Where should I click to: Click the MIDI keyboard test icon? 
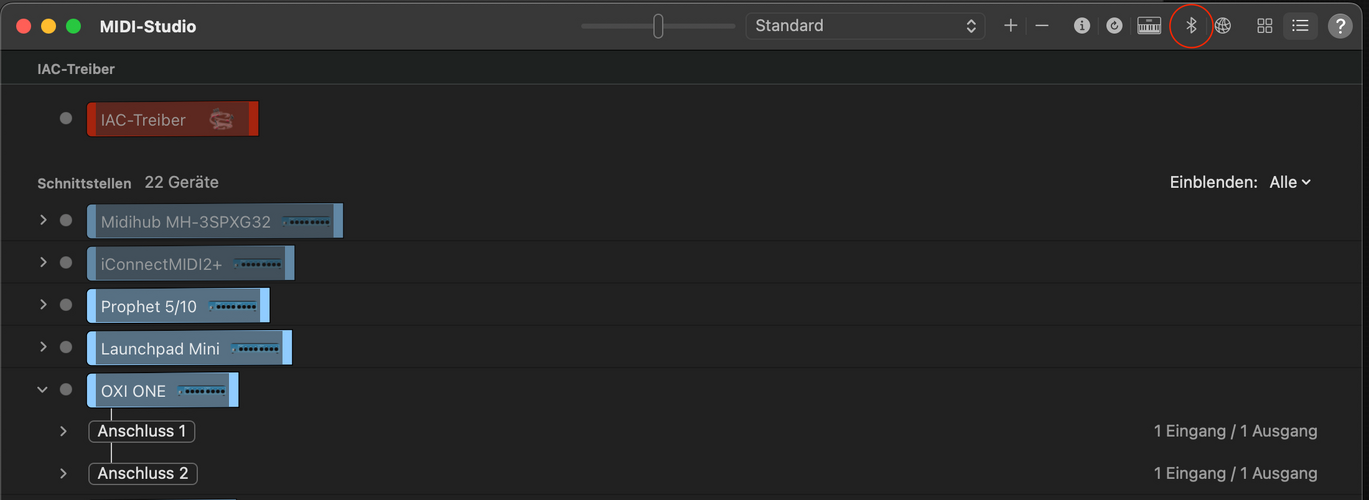[1149, 26]
